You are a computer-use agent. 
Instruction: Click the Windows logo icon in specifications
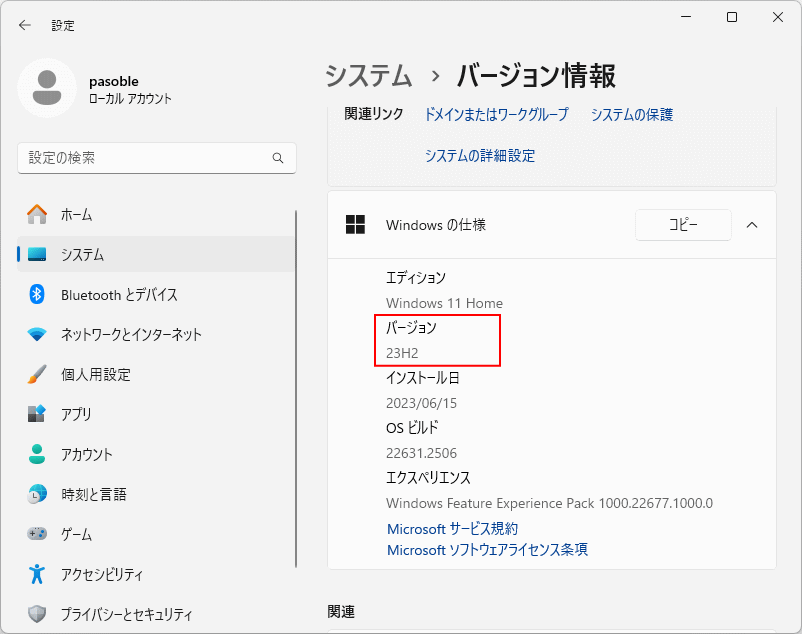pyautogui.click(x=355, y=224)
